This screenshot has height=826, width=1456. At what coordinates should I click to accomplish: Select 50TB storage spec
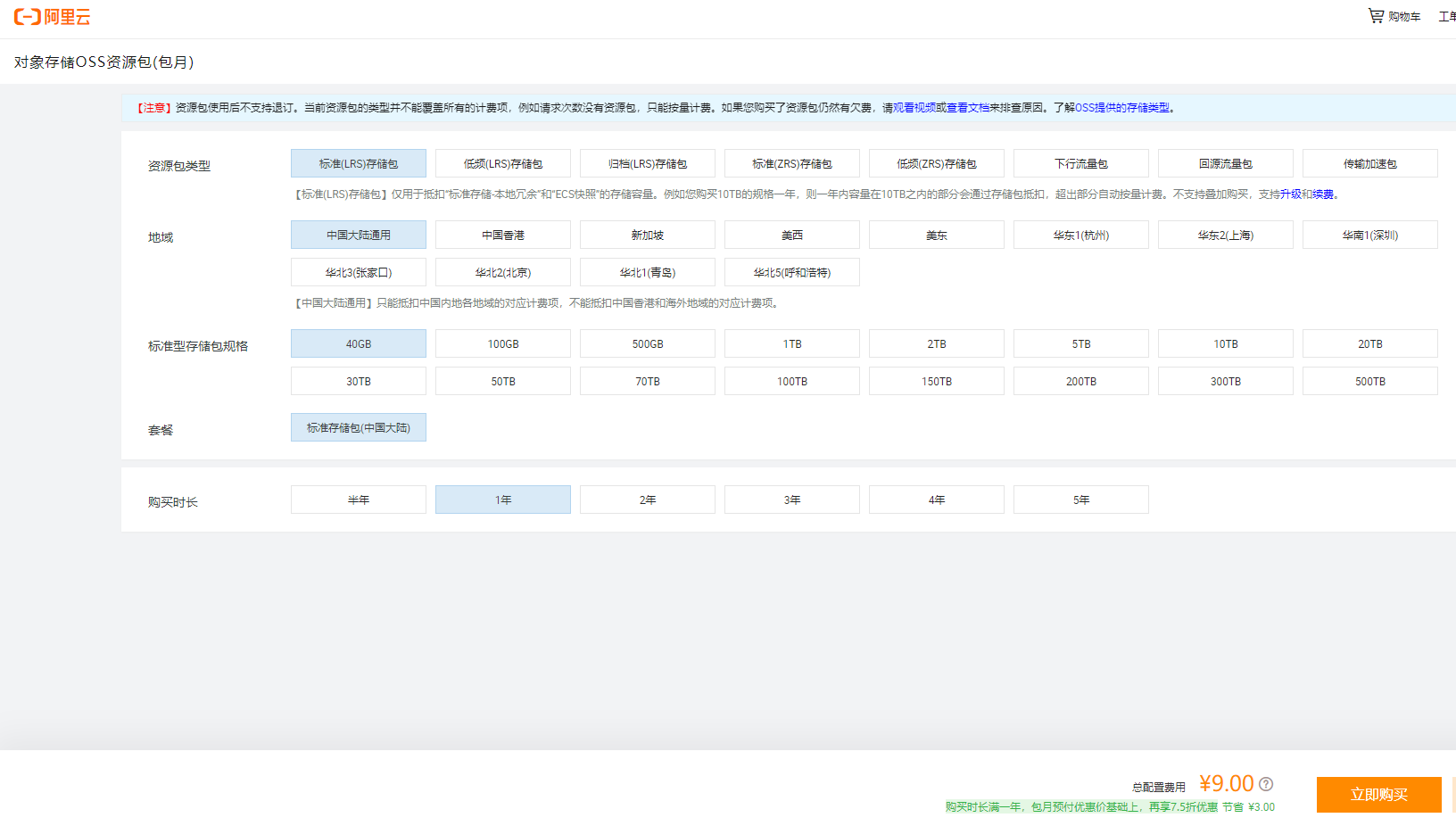click(503, 381)
